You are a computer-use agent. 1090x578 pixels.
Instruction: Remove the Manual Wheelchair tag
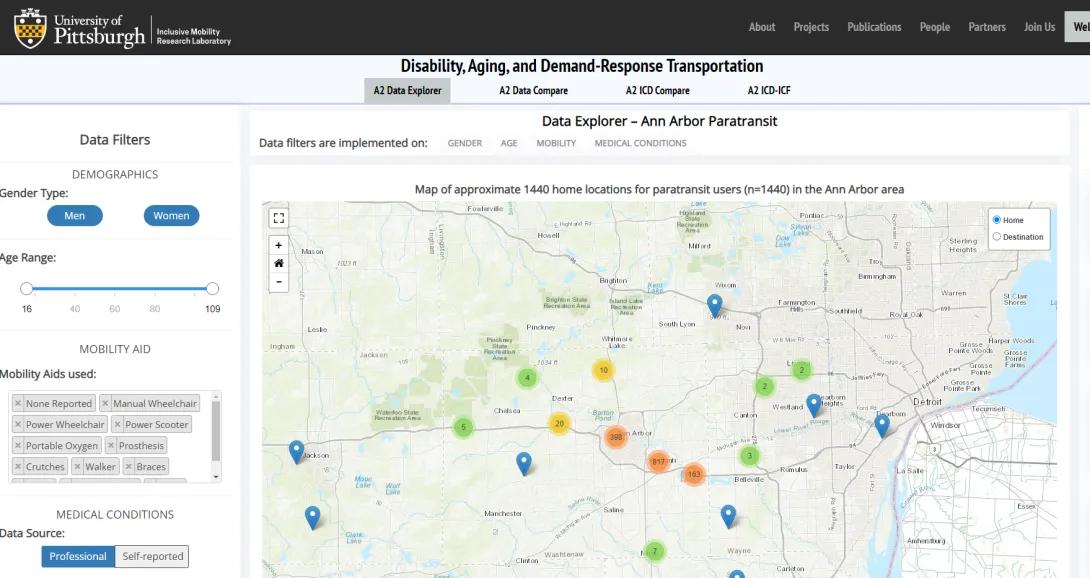pyautogui.click(x=105, y=403)
